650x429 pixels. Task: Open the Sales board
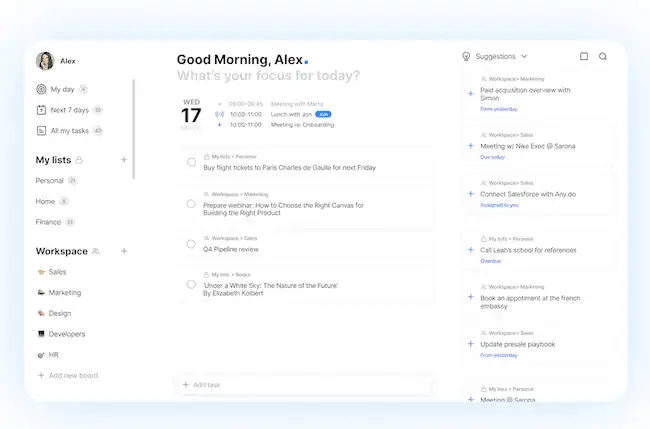(52, 272)
